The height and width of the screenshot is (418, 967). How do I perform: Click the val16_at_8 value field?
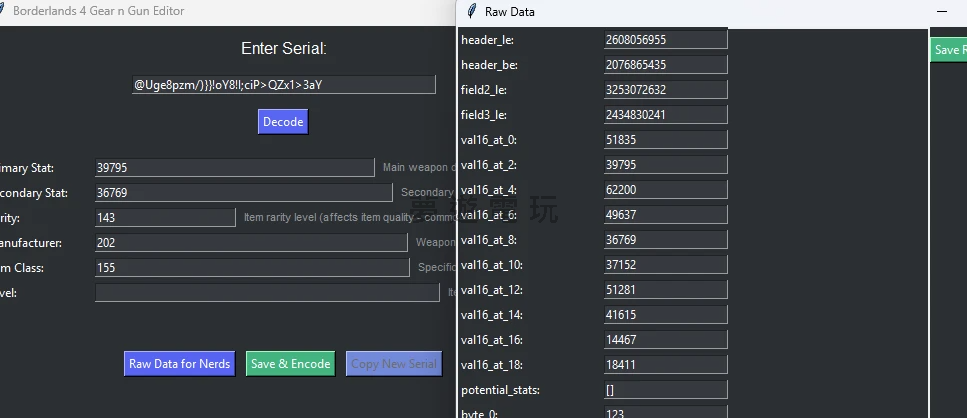coord(665,239)
